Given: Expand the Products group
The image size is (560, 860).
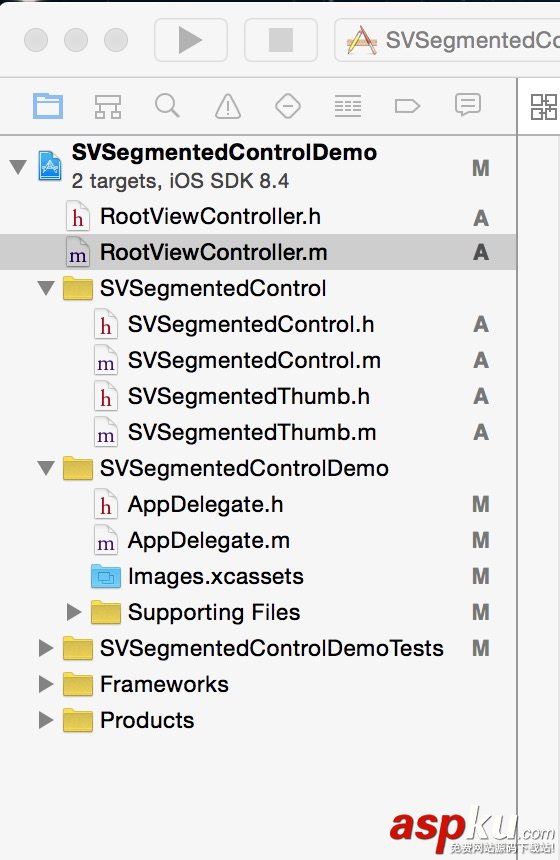Looking at the screenshot, I should pyautogui.click(x=46, y=720).
